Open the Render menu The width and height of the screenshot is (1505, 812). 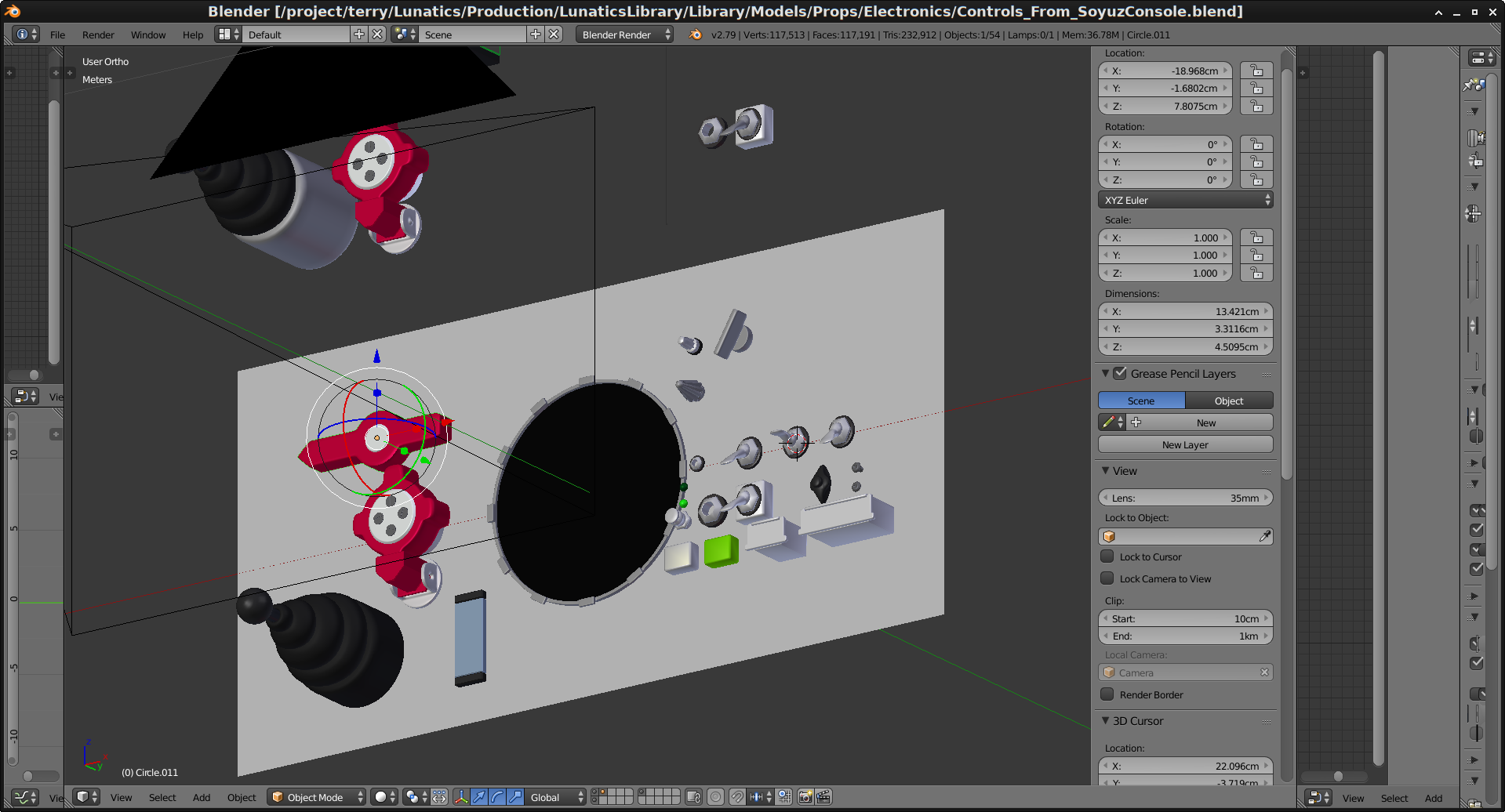(x=98, y=34)
